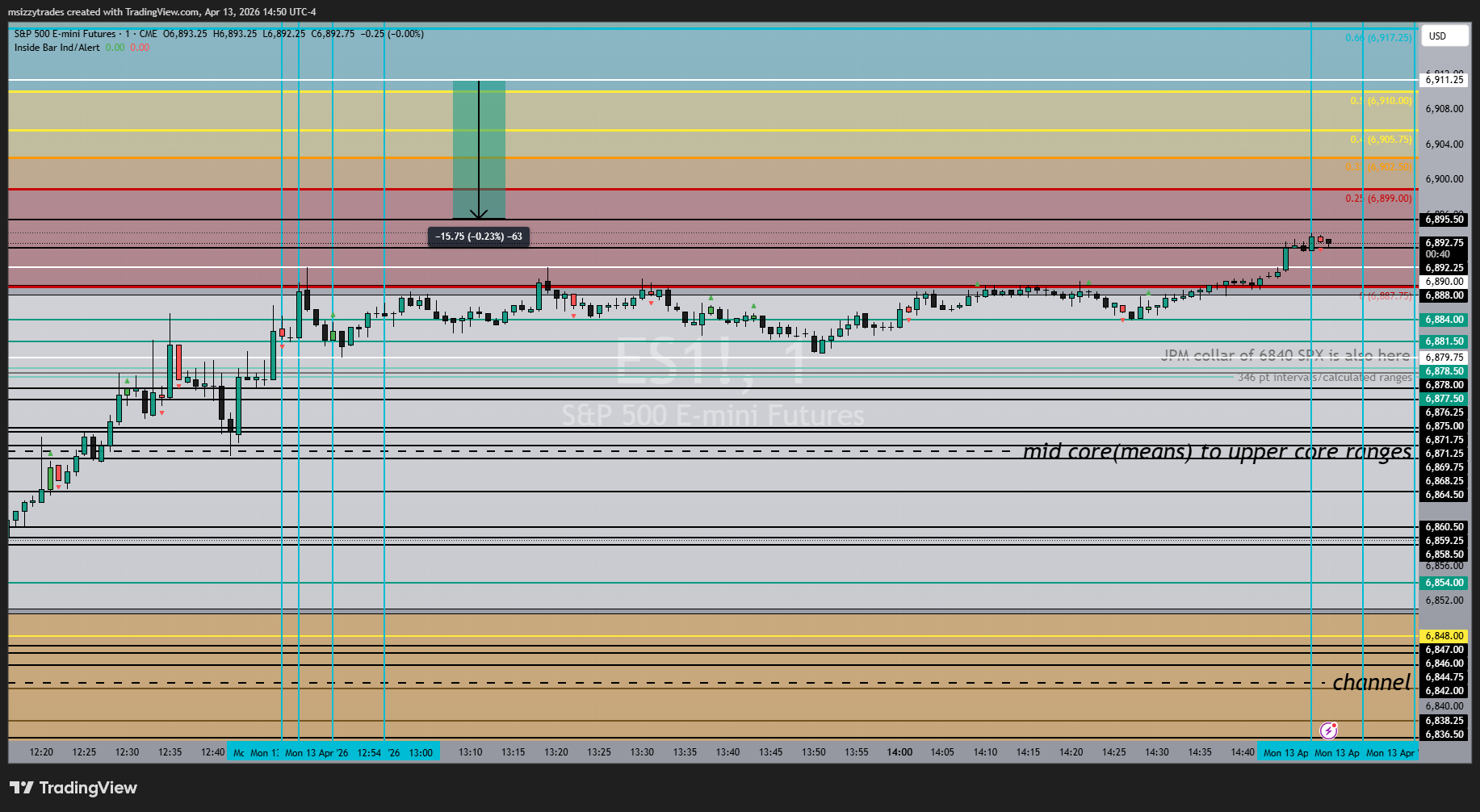Viewport: 1480px width, 812px height.
Task: Click the green 6,884.00 price label
Action: (x=1444, y=320)
